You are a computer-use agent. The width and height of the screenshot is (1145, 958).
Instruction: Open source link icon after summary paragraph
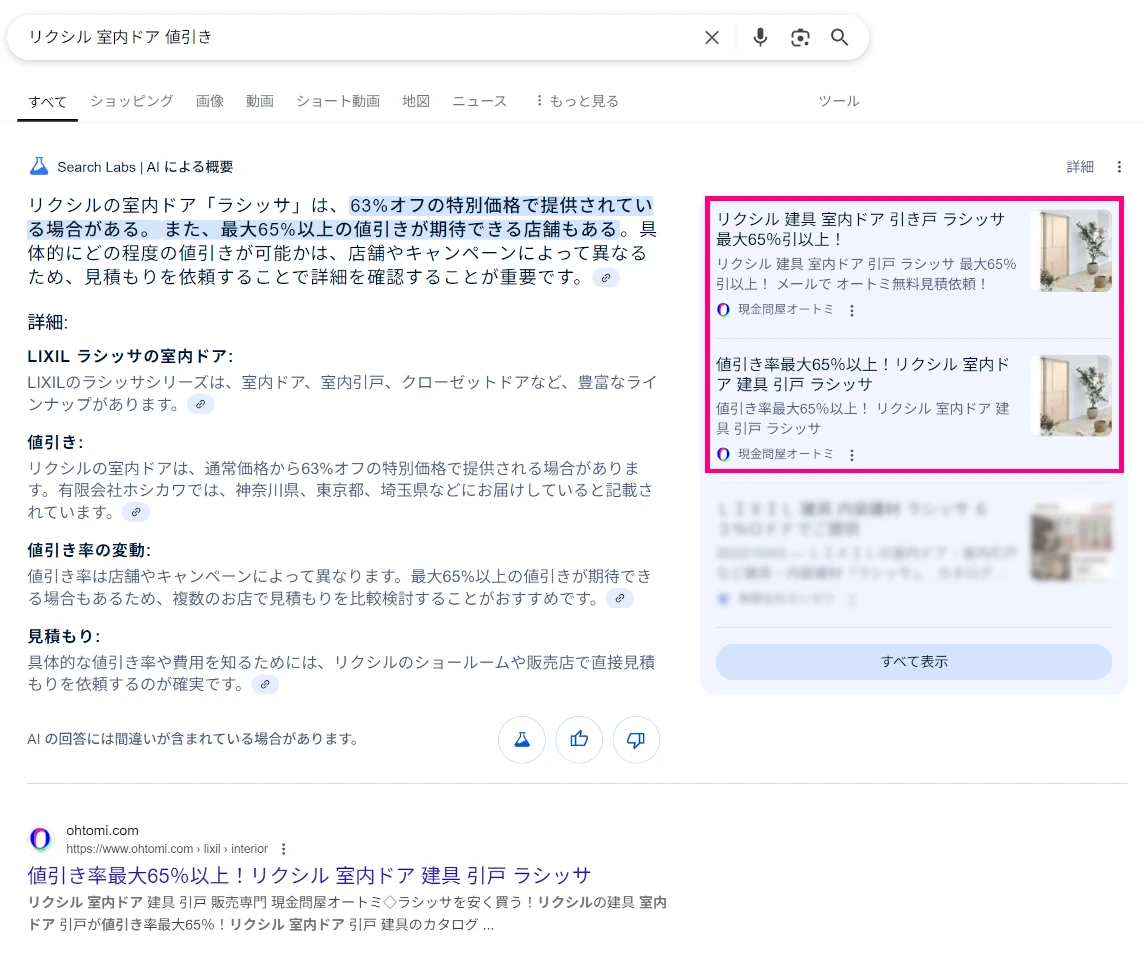[606, 278]
